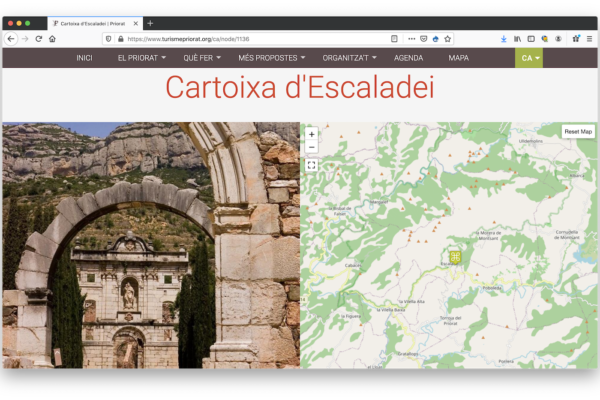Open the Agenda menu item
Image resolution: width=600 pixels, height=400 pixels.
pyautogui.click(x=408, y=58)
